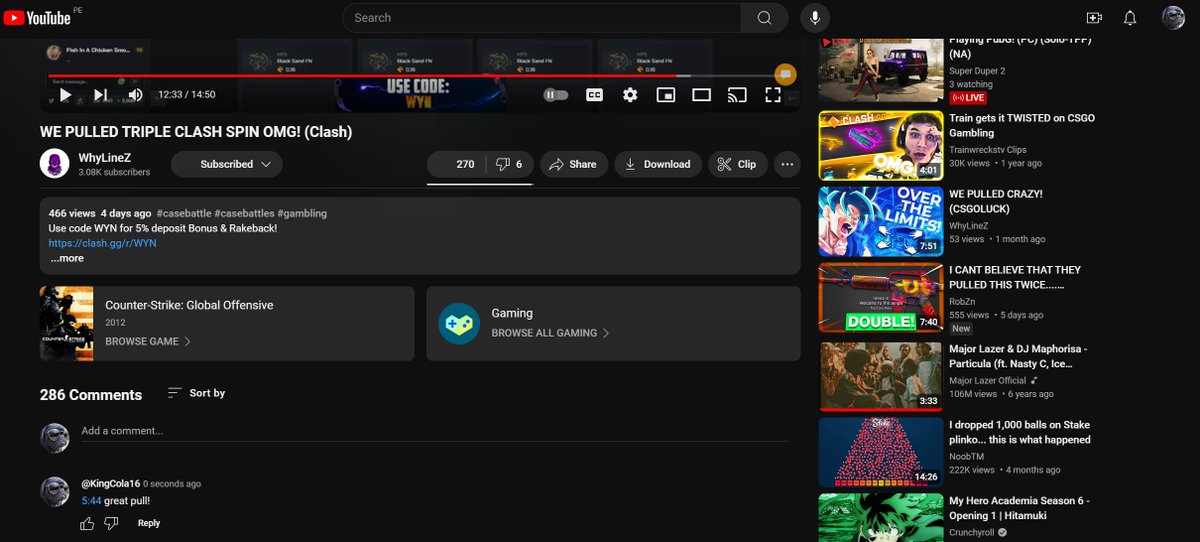Open the player settings gear
The height and width of the screenshot is (542, 1200).
click(630, 95)
